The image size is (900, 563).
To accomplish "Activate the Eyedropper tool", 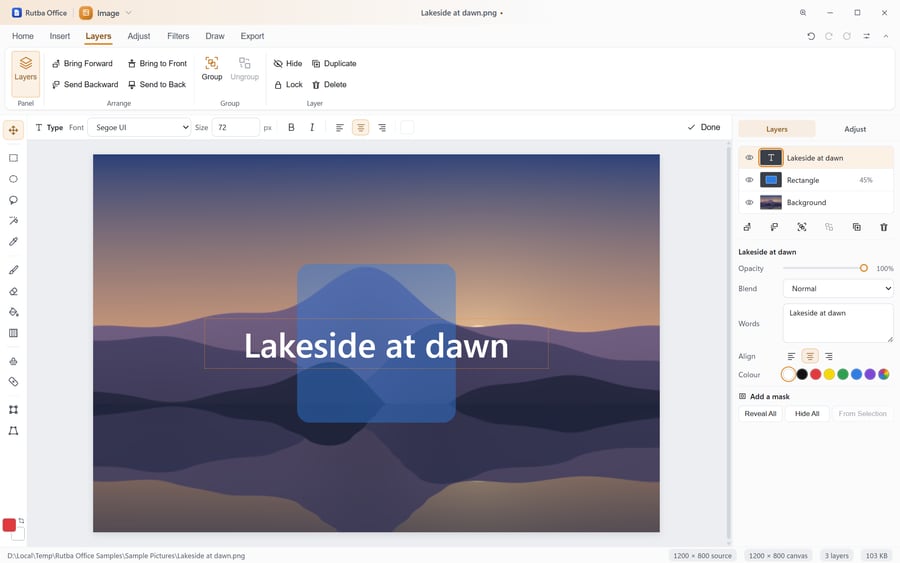I will pos(13,242).
